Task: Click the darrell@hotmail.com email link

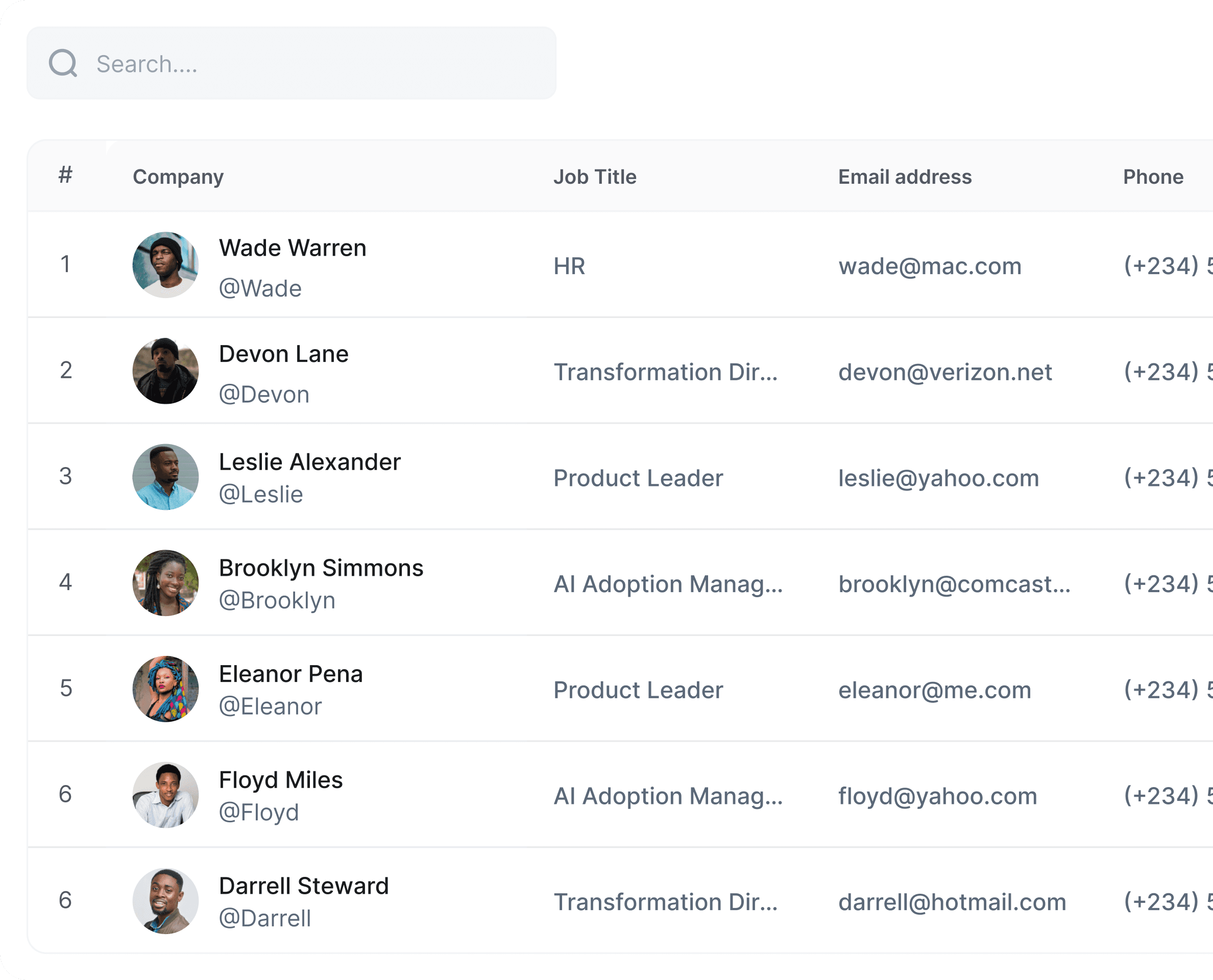Action: point(952,902)
